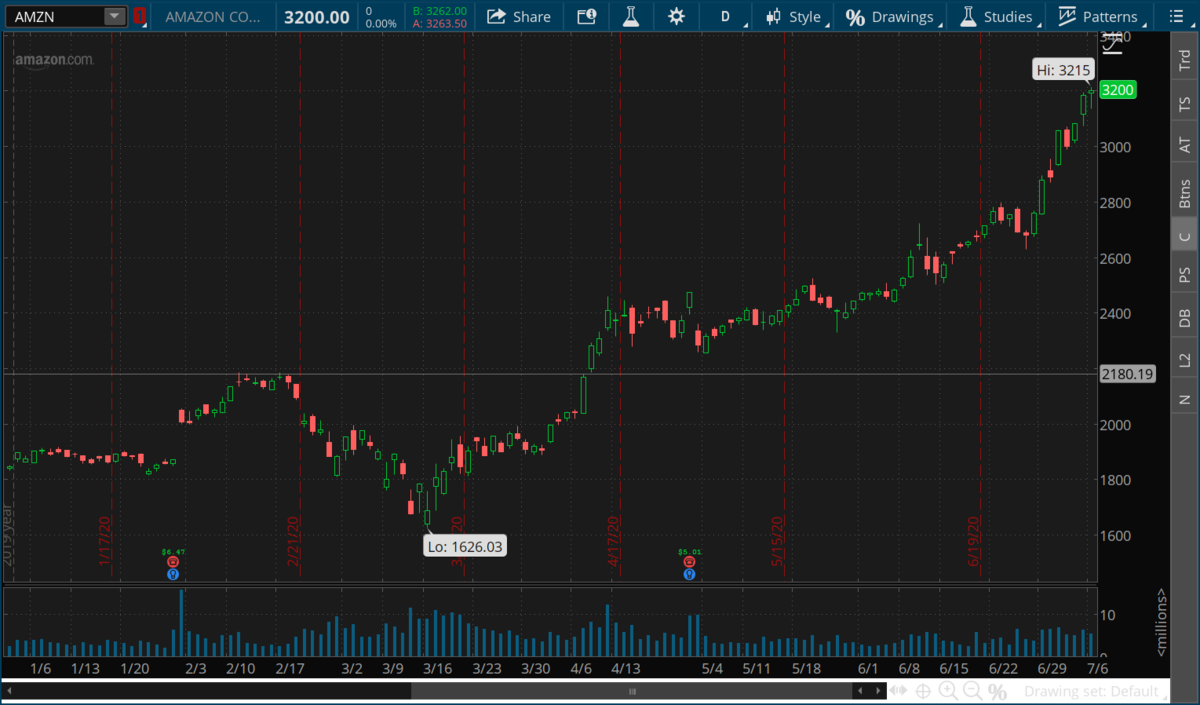Click the 5/15/20 expiration date marker
The height and width of the screenshot is (705, 1200).
point(777,541)
